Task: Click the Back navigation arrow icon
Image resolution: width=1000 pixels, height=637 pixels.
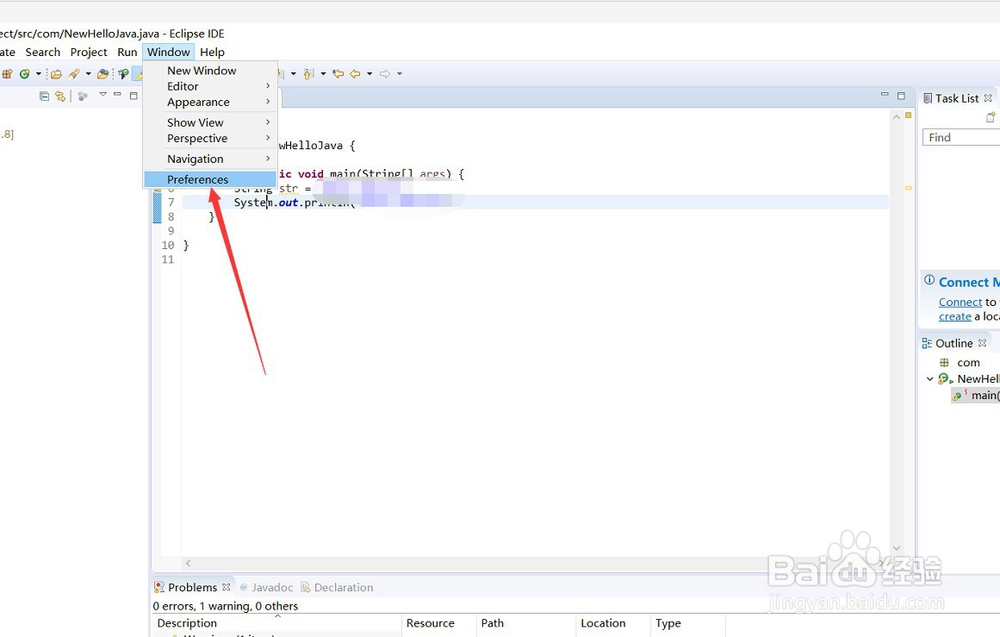Action: pos(355,74)
